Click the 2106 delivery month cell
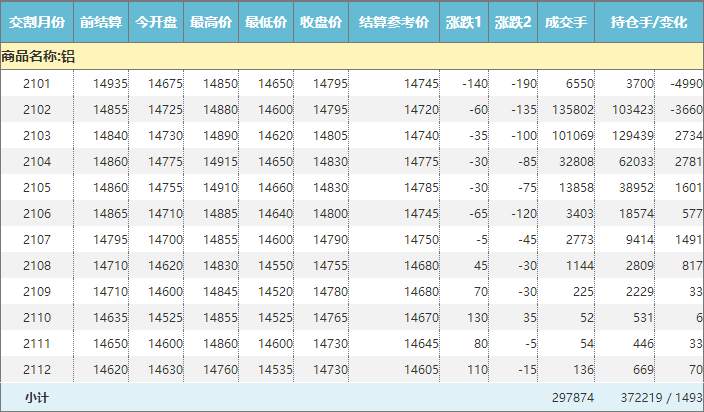Image resolution: width=704 pixels, height=412 pixels. click(x=37, y=213)
